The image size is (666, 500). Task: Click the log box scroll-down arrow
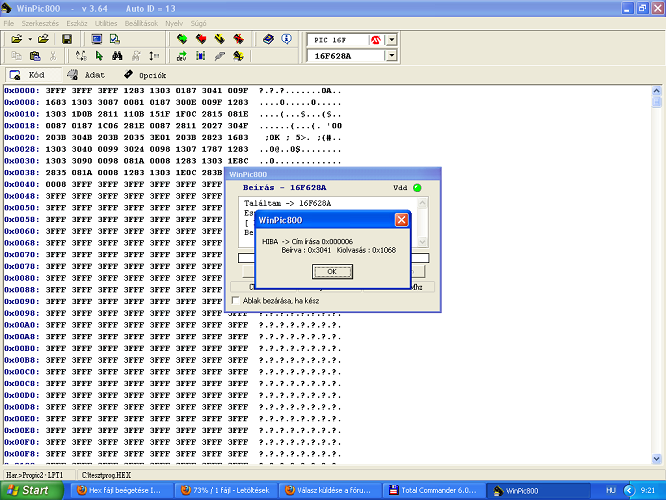click(x=422, y=242)
